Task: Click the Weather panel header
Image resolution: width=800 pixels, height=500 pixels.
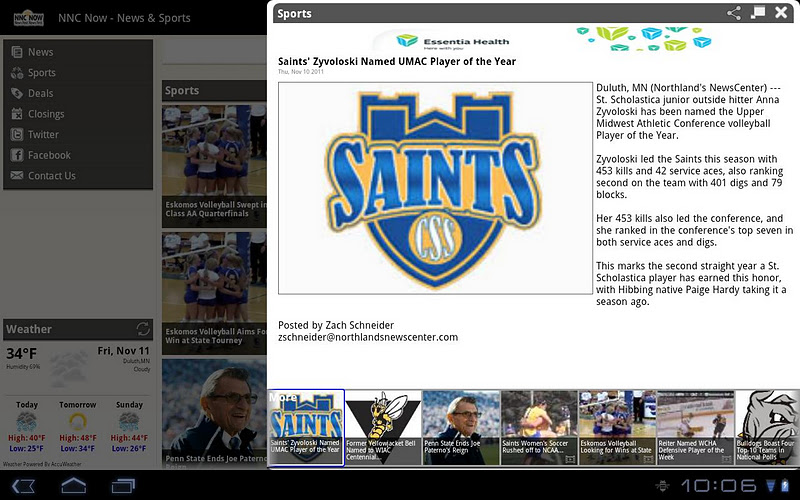Action: point(78,330)
